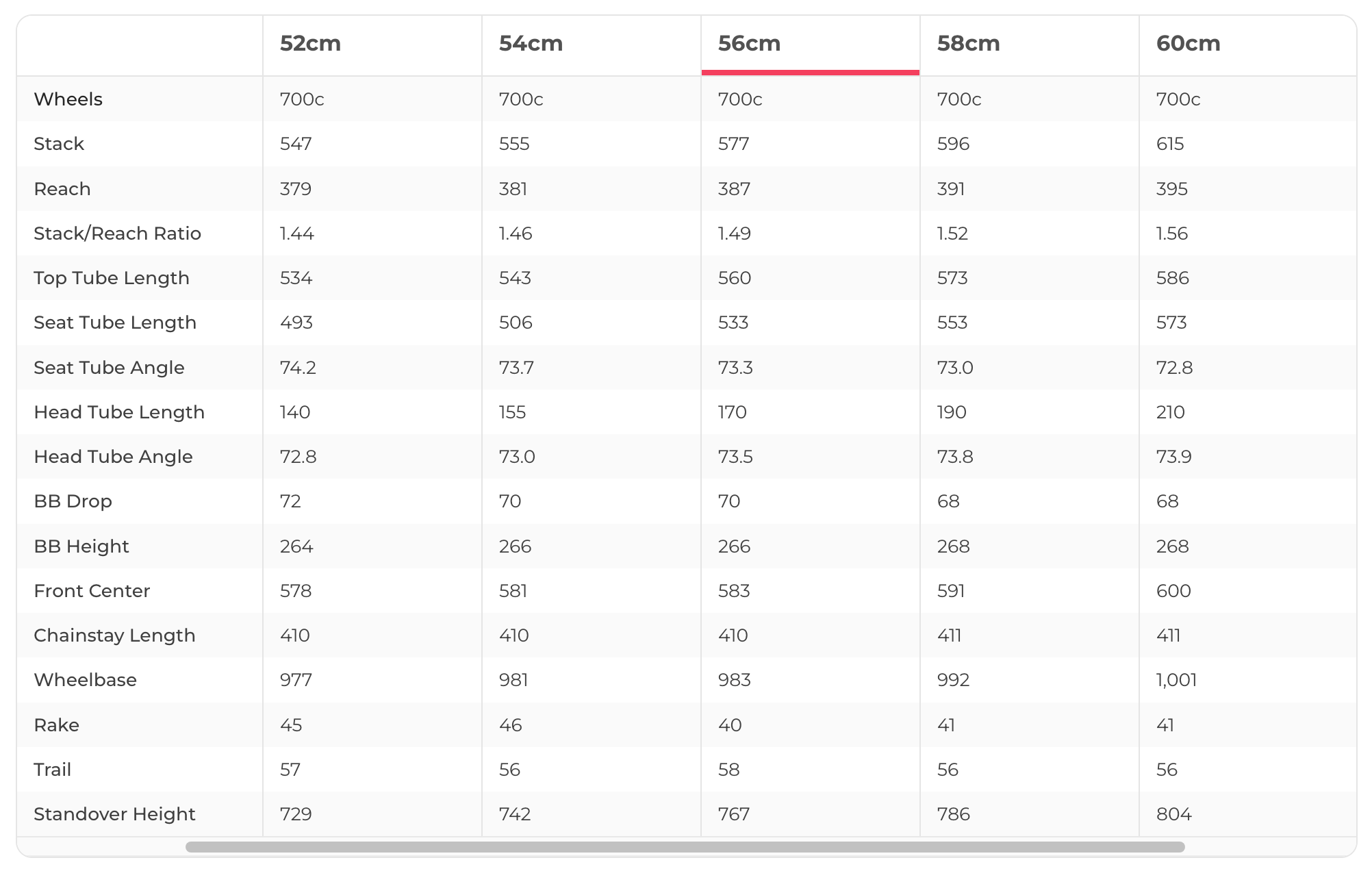
Task: Click the 1,001 wheelbase value for 60cm
Action: (x=1176, y=680)
